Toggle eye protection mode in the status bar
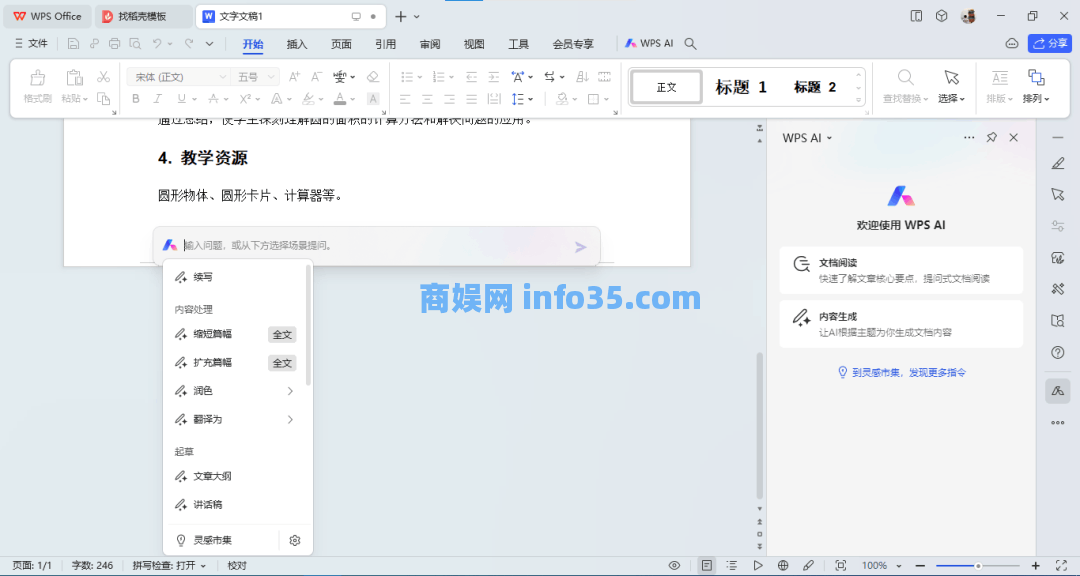The width and height of the screenshot is (1080, 576). (x=674, y=566)
